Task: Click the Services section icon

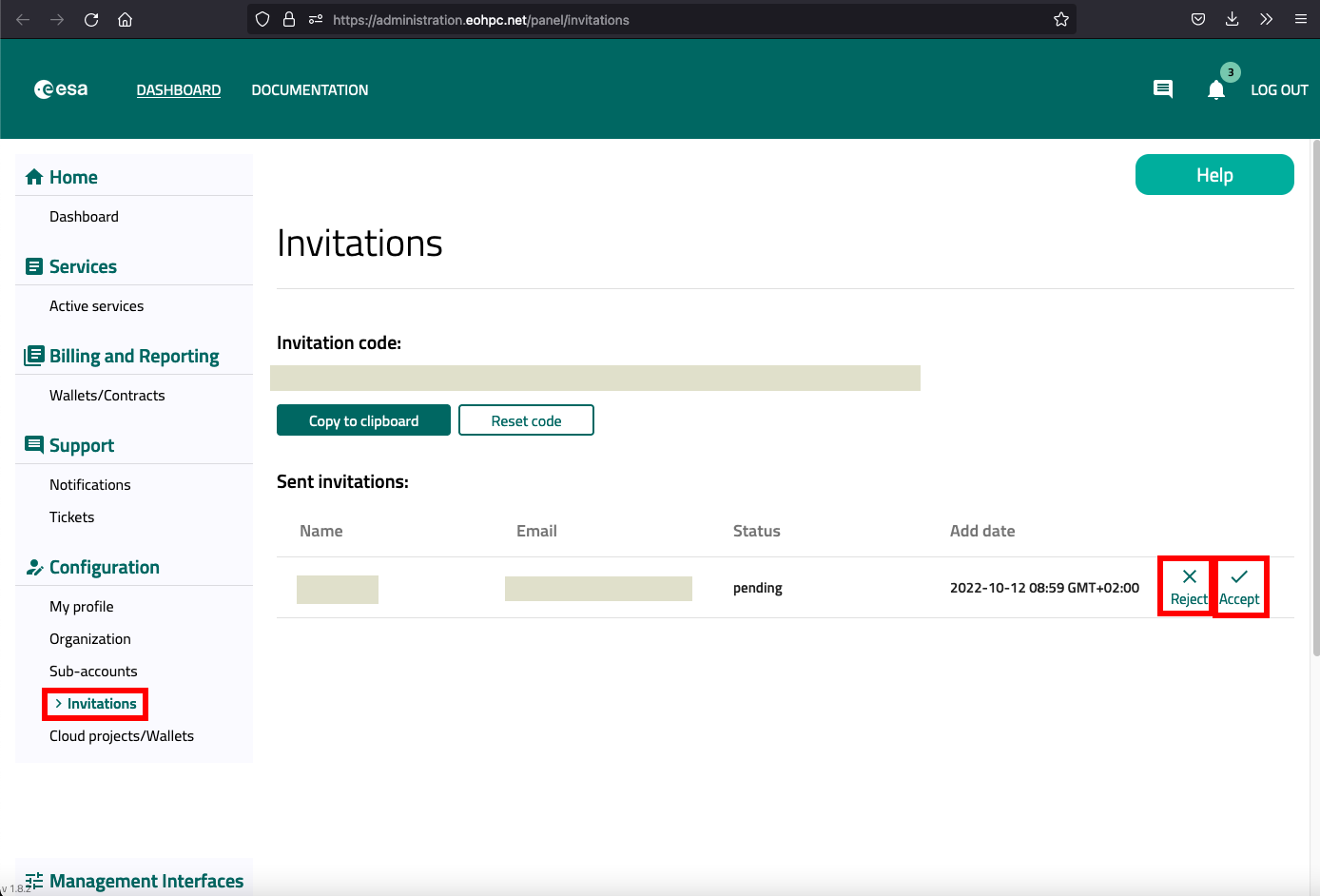Action: [x=34, y=266]
